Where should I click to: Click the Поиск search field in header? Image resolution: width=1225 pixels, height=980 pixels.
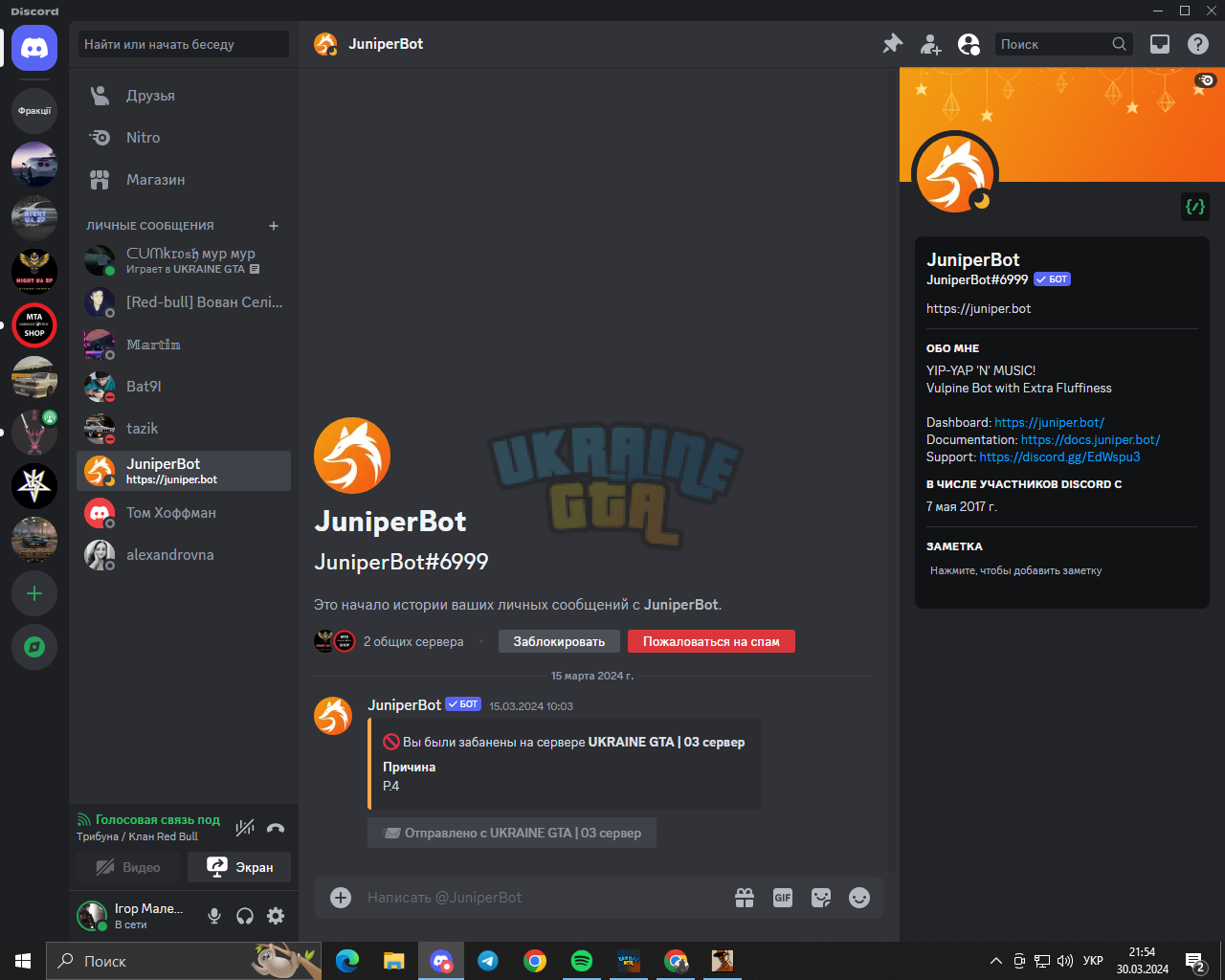coord(1063,44)
